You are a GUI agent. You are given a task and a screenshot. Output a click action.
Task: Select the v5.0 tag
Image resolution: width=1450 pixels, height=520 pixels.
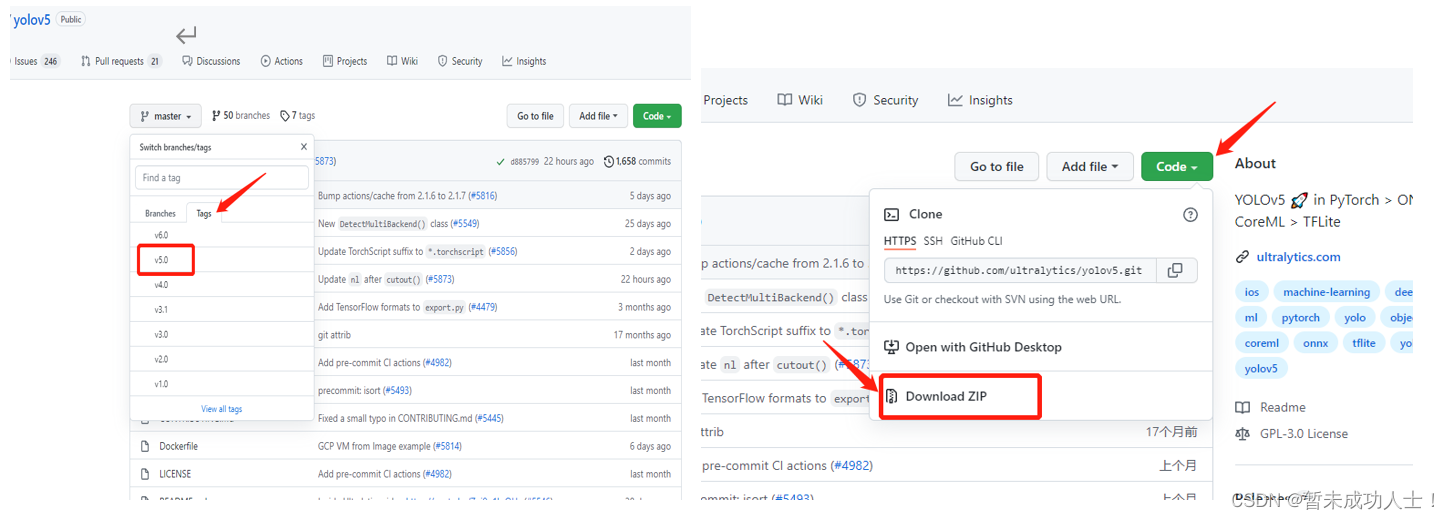(162, 260)
